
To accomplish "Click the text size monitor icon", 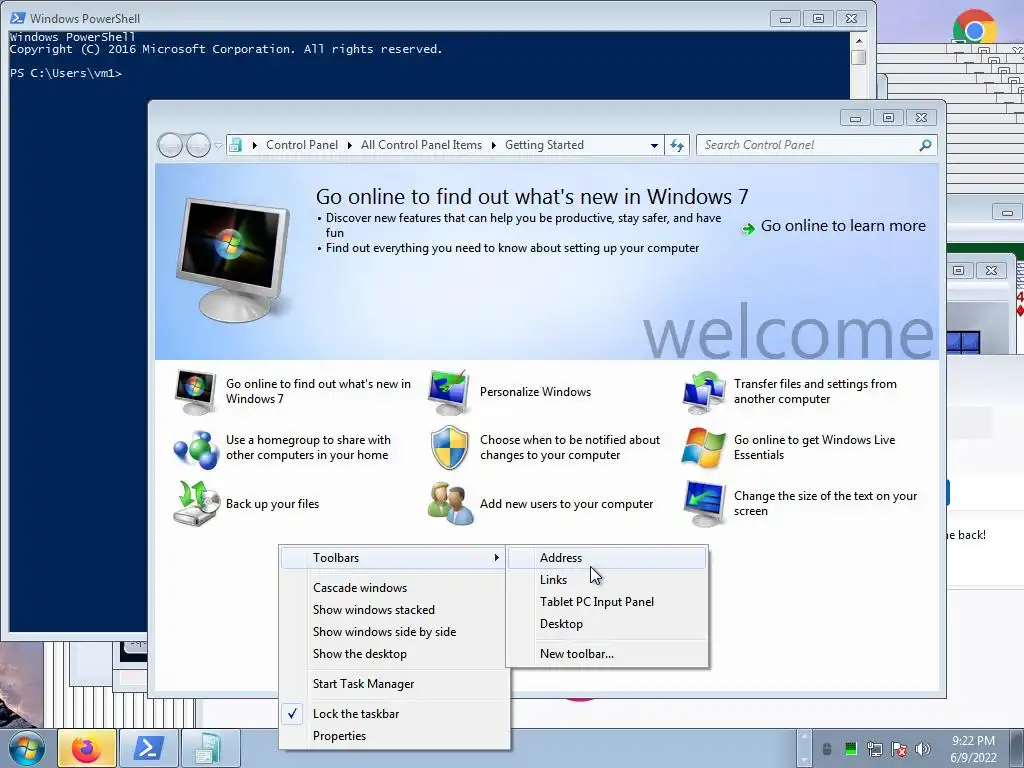I will click(x=704, y=504).
